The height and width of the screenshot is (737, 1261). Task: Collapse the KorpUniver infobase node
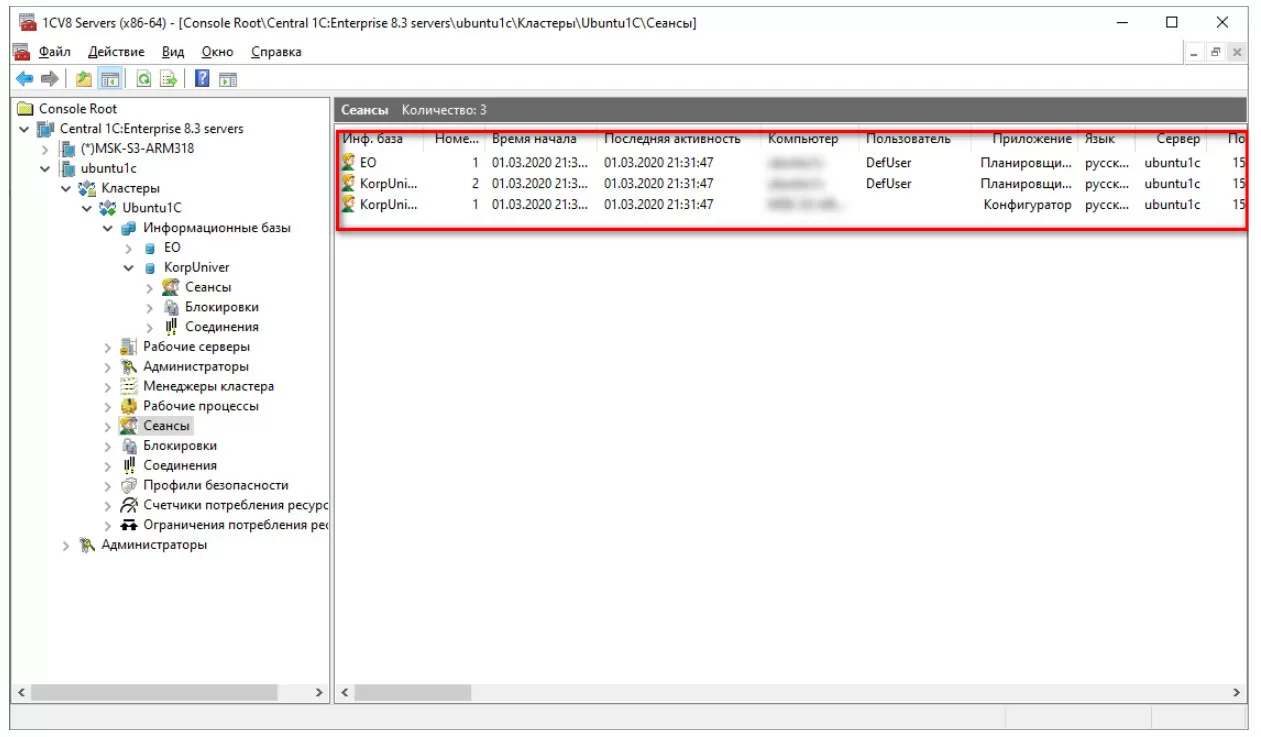coord(129,268)
